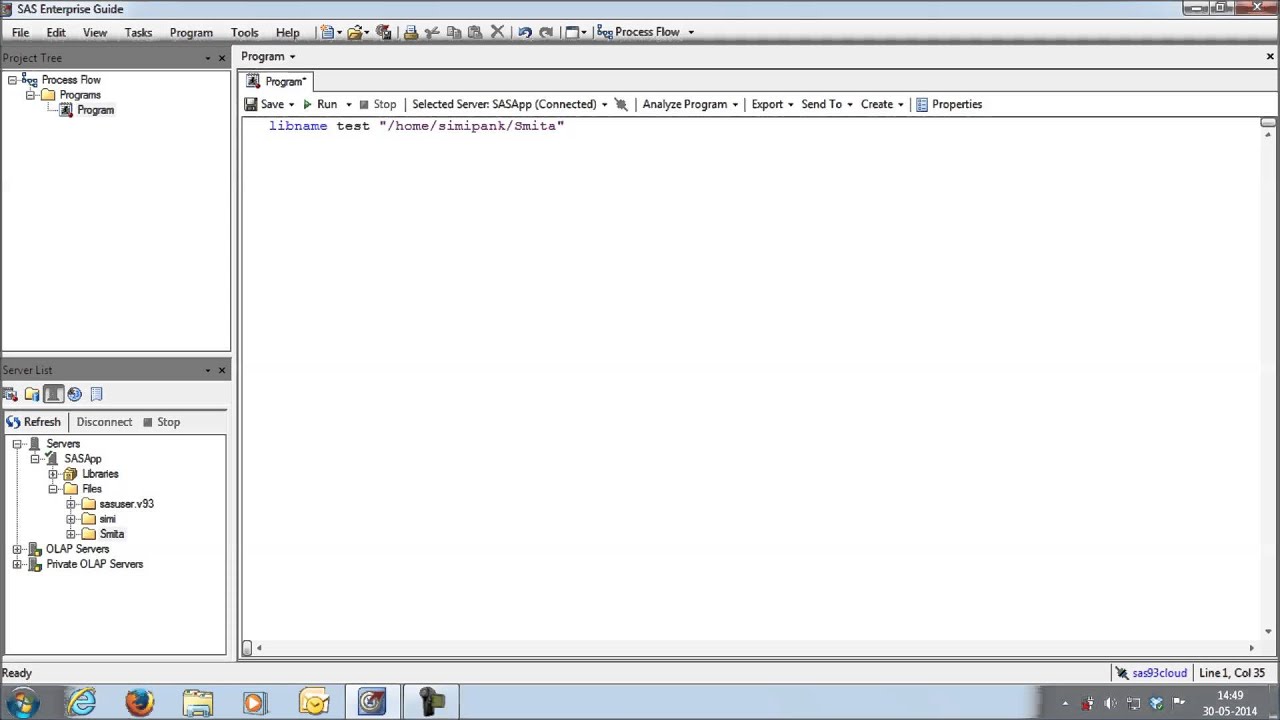The image size is (1280, 720).
Task: Open the Edit menu
Action: tap(56, 32)
